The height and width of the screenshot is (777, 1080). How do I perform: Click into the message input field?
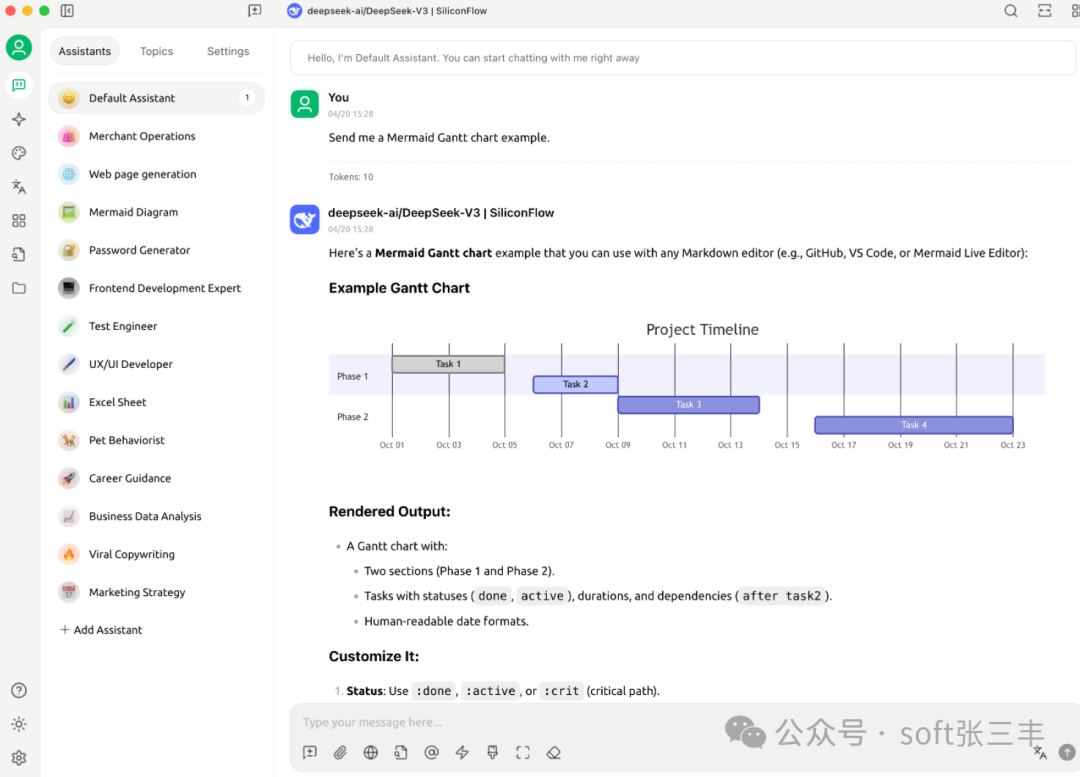(682, 723)
